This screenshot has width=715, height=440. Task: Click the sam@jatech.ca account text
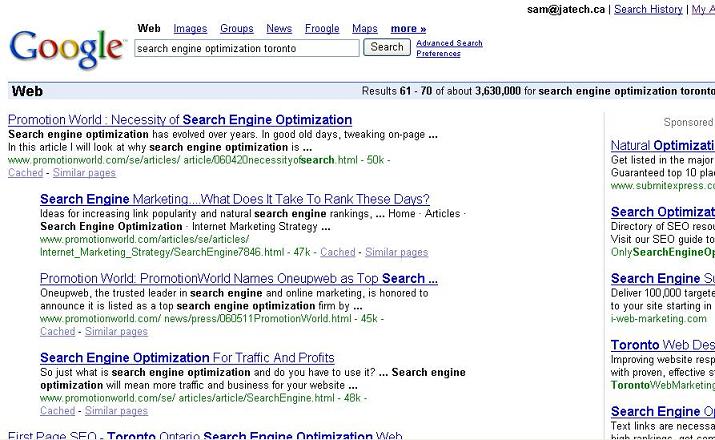tap(566, 9)
